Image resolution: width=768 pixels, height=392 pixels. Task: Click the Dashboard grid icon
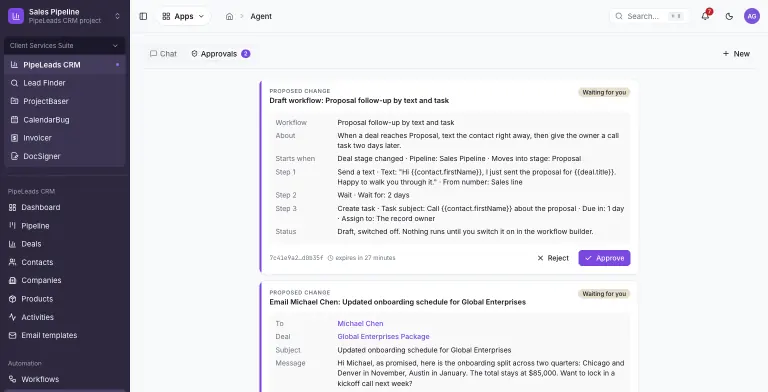click(12, 207)
